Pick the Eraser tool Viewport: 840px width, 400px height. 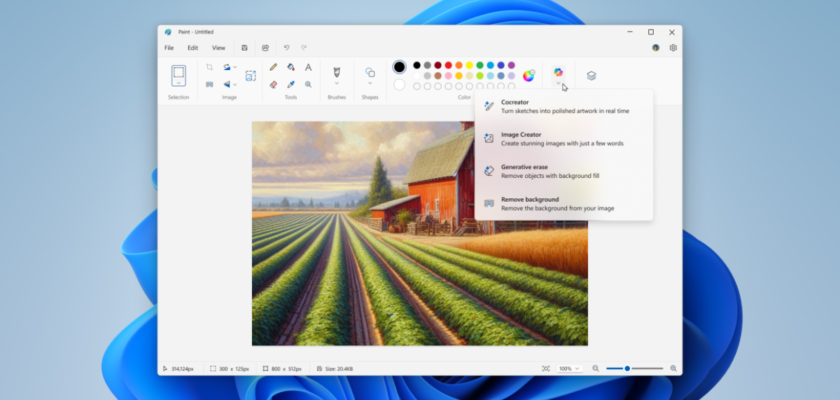coord(273,84)
